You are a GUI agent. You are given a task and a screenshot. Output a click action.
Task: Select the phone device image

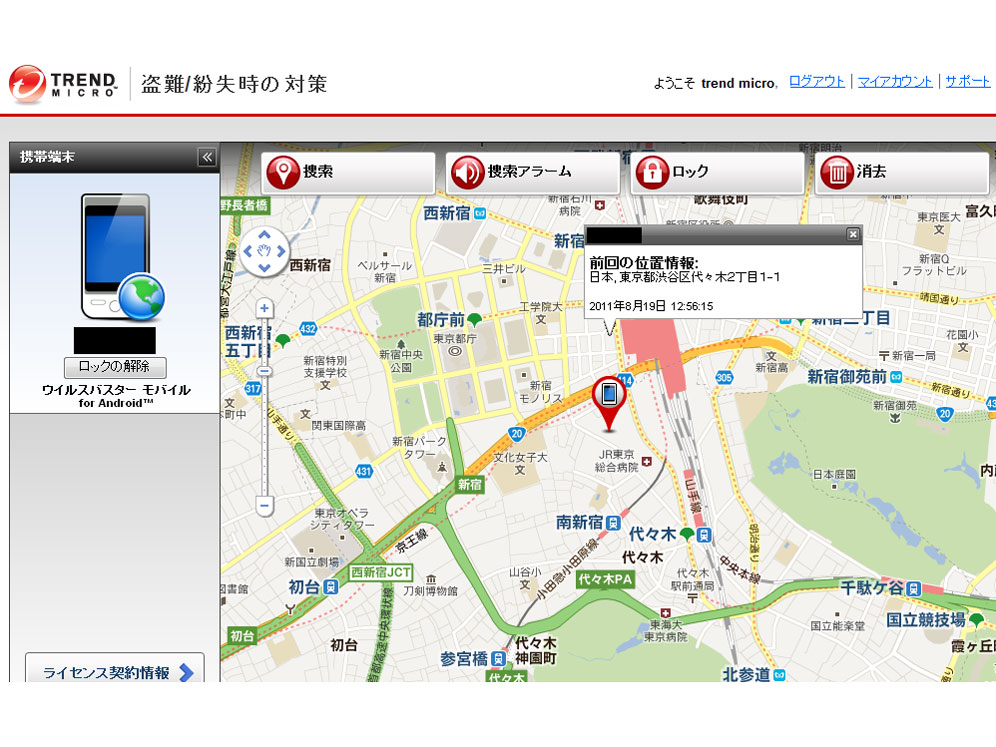[122, 258]
